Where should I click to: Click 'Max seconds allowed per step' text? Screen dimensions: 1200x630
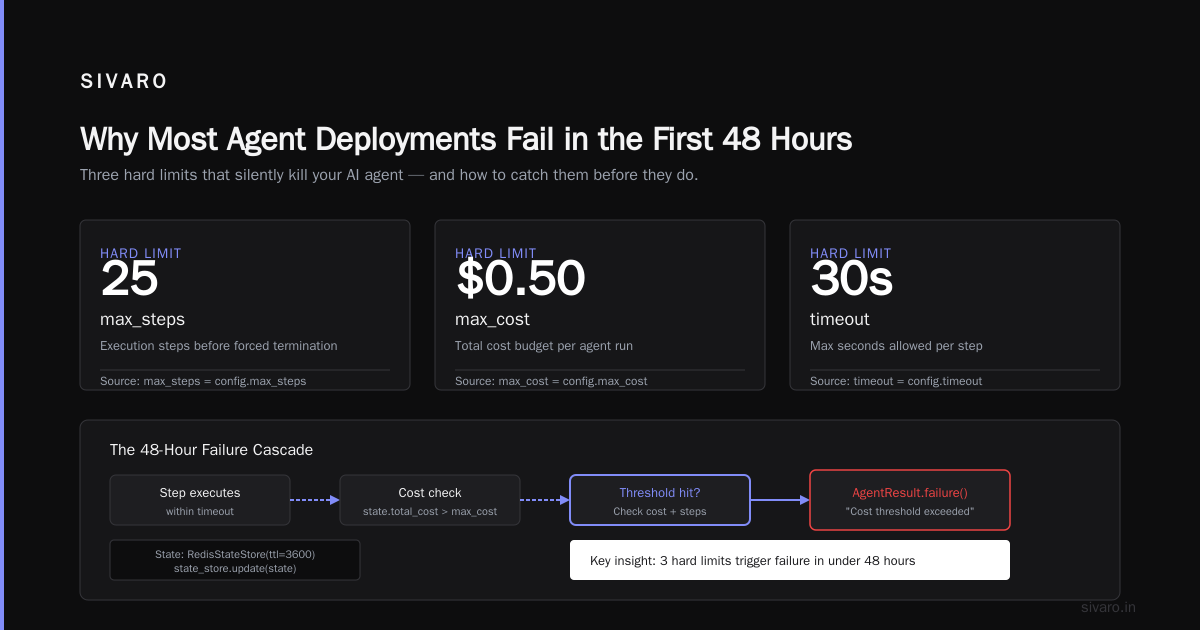pos(896,346)
